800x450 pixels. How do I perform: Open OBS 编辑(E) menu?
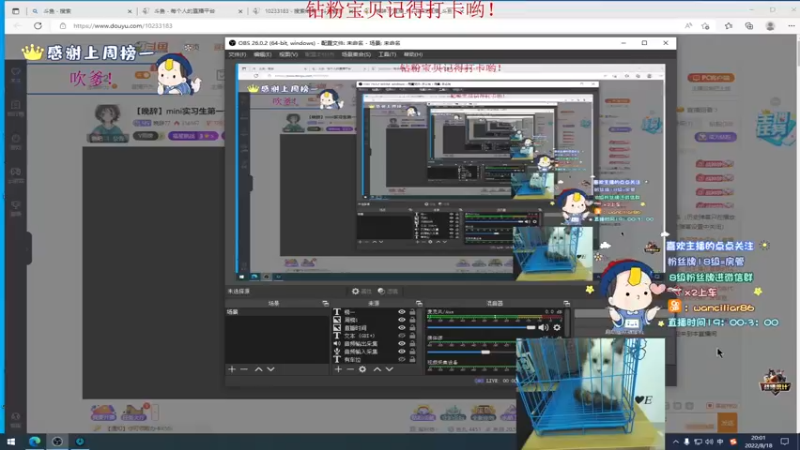click(262, 54)
